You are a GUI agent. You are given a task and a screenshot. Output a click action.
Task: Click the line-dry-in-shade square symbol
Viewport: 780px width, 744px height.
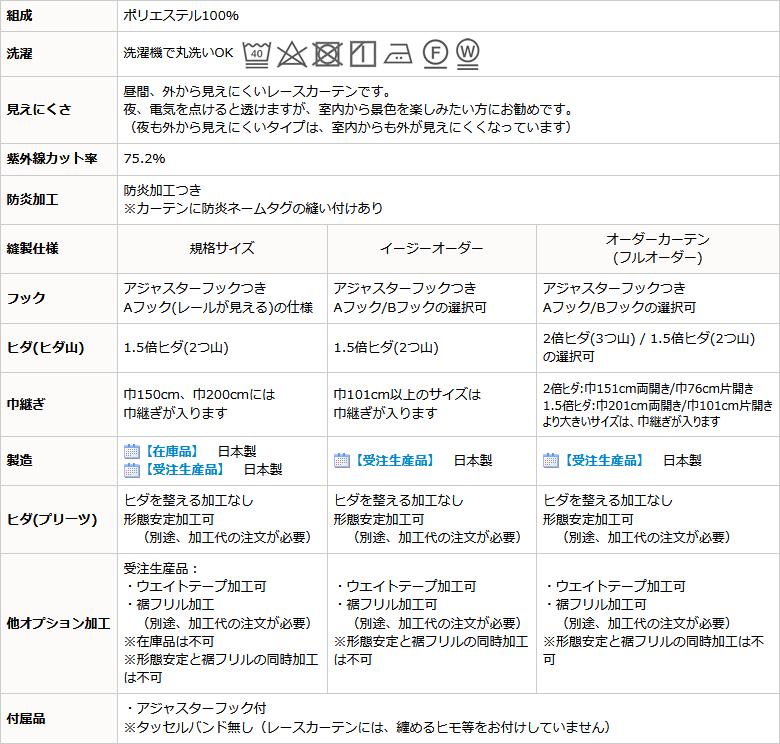coord(362,53)
